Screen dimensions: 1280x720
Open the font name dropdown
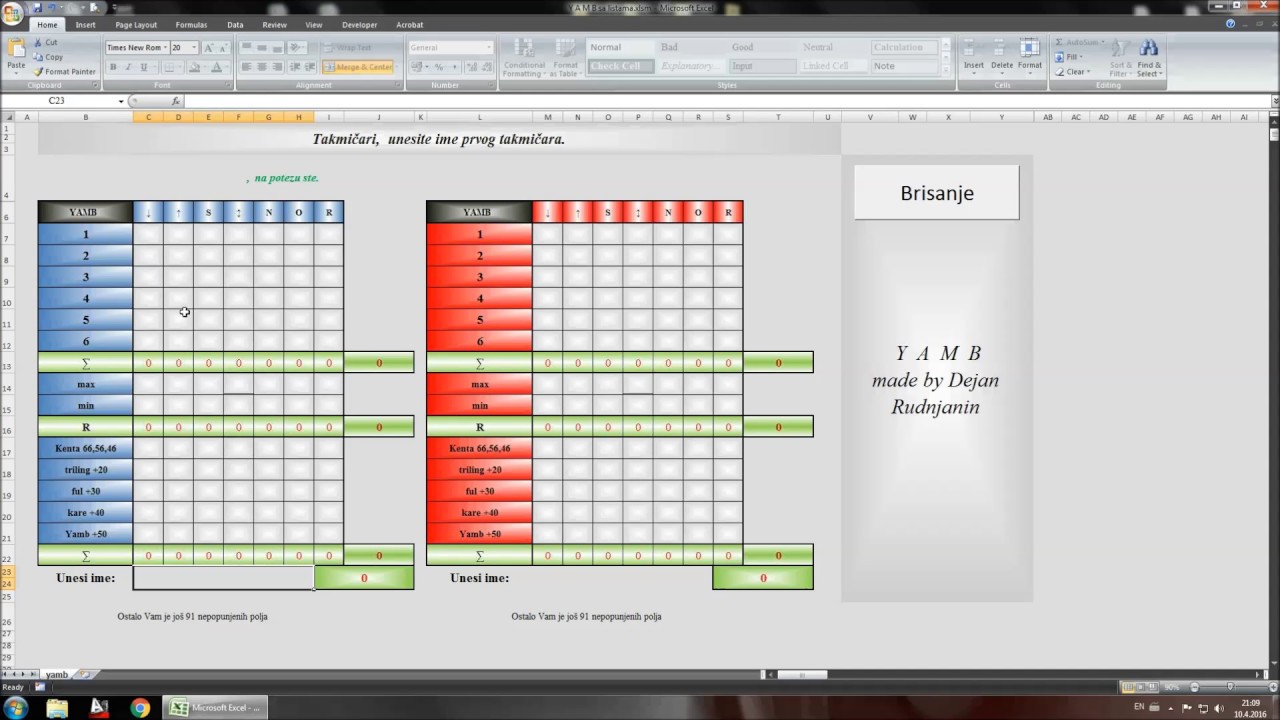pos(163,48)
